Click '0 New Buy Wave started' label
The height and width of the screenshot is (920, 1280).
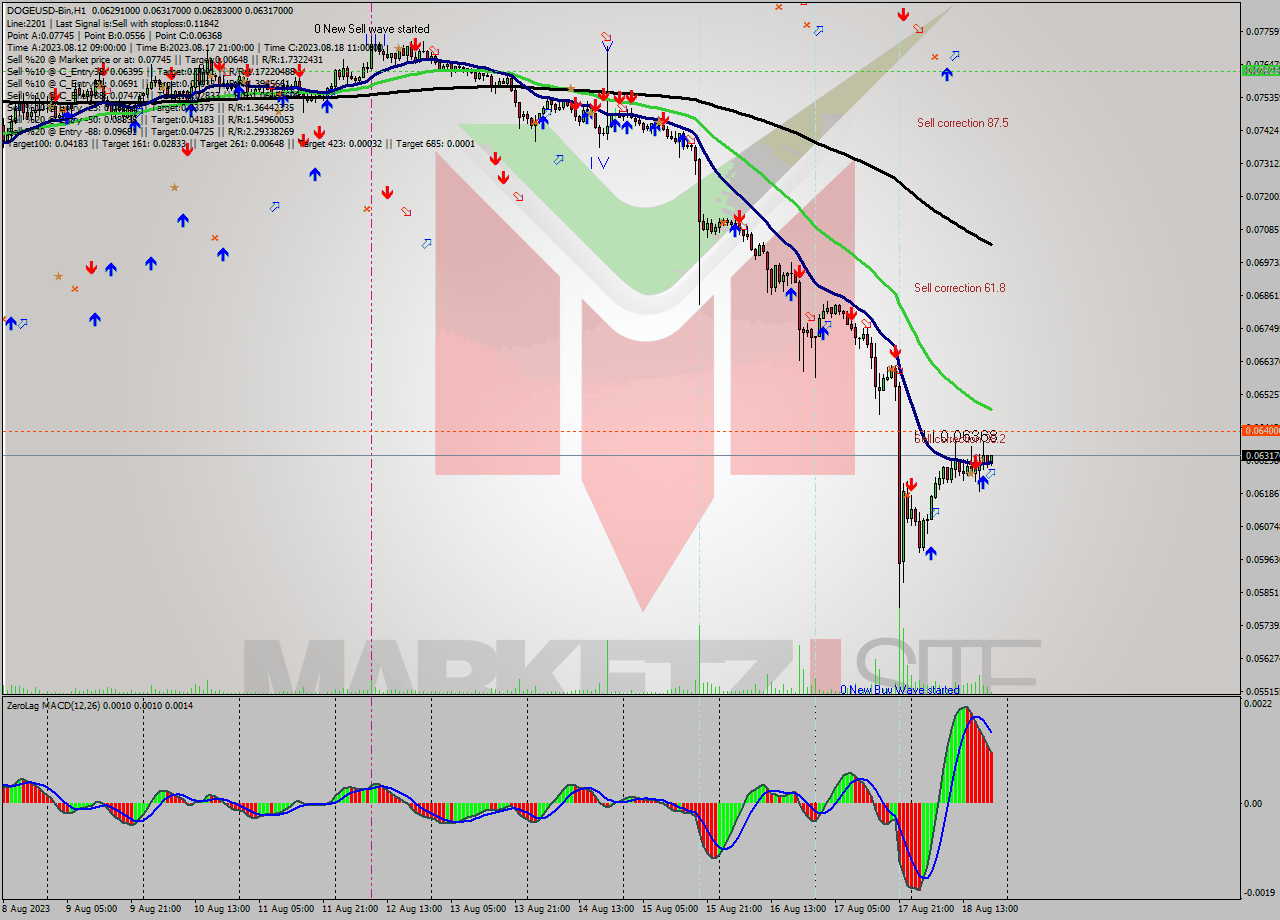coord(899,689)
